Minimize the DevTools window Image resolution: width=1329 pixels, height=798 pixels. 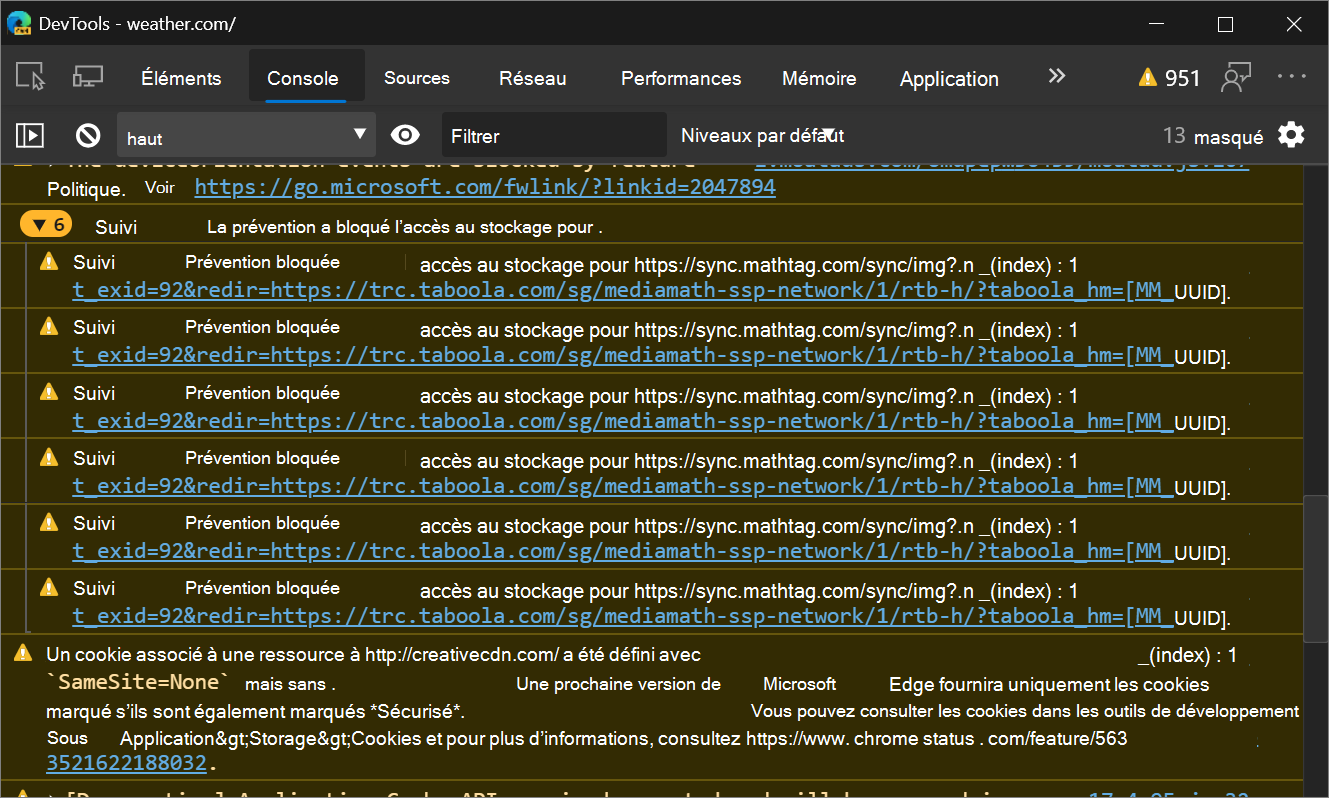1155,25
